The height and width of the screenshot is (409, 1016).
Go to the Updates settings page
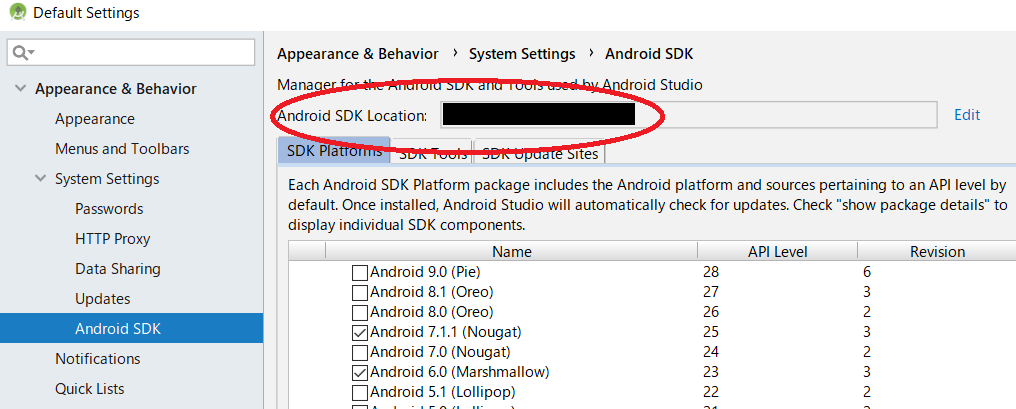(x=102, y=299)
